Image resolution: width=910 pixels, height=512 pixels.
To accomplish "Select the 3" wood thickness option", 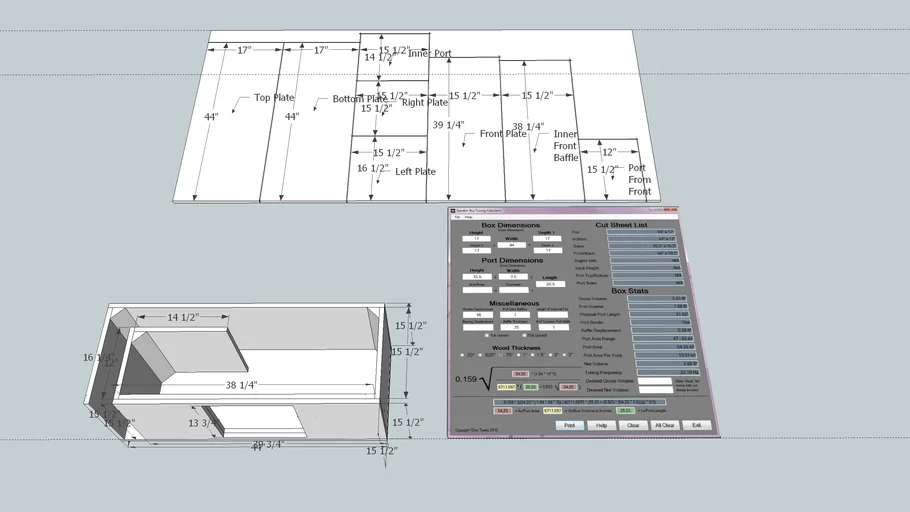I will click(x=566, y=354).
